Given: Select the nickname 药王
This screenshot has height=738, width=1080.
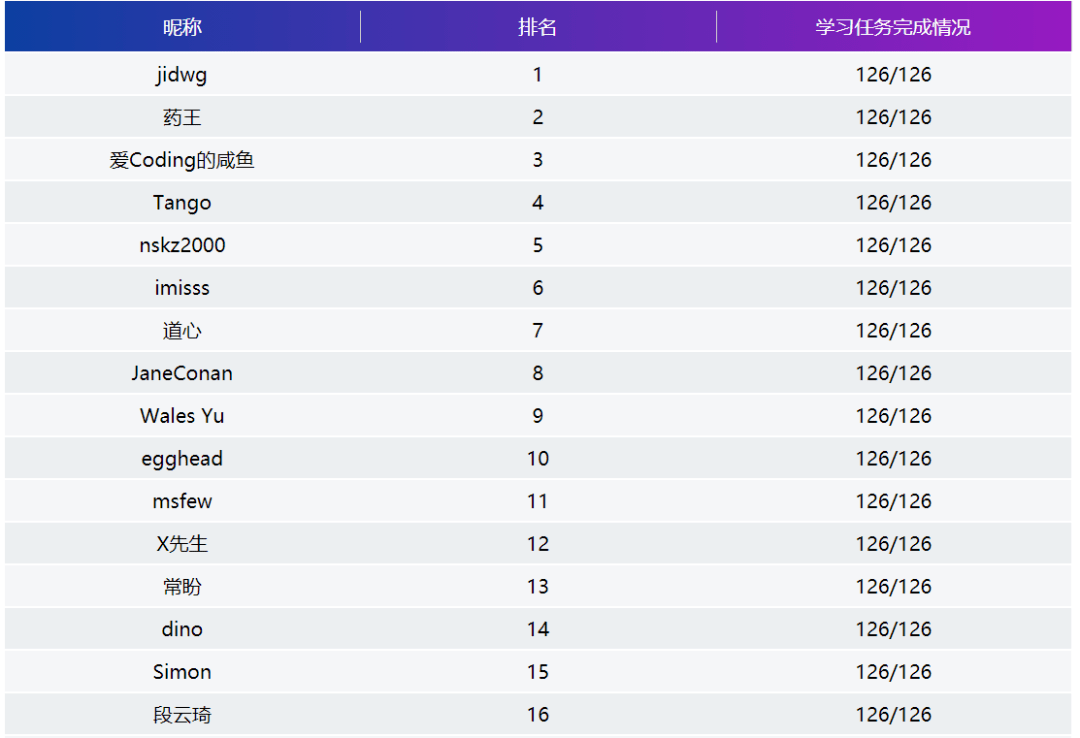Looking at the screenshot, I should point(182,118).
